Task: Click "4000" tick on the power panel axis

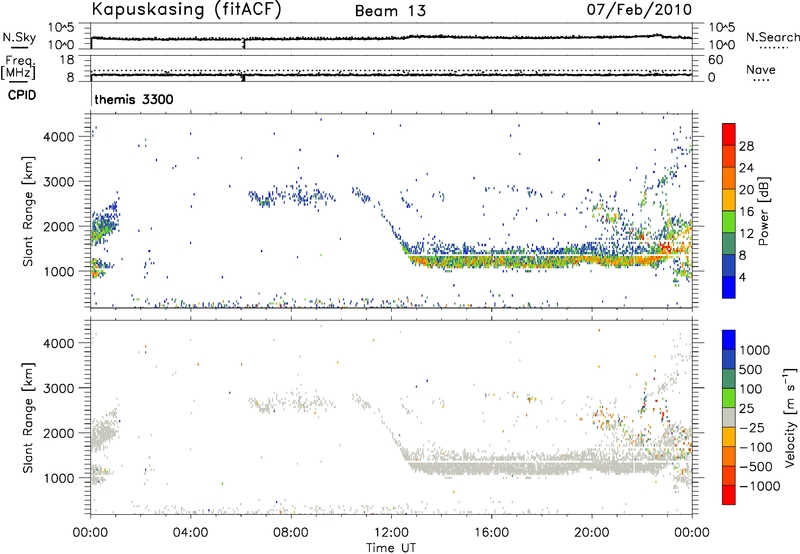Action: coord(58,137)
